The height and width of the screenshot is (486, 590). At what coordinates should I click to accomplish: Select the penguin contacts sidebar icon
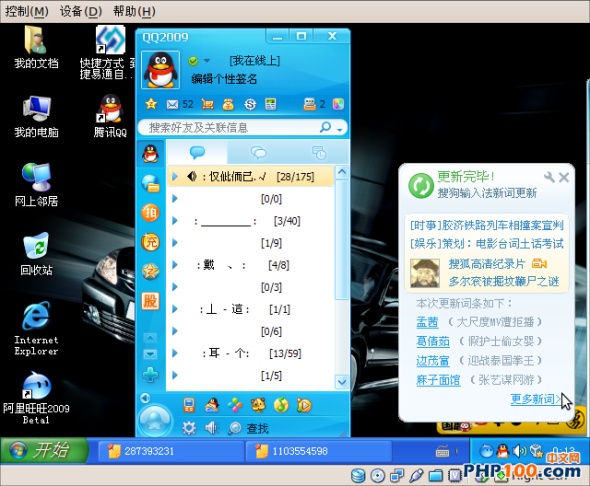[151, 153]
